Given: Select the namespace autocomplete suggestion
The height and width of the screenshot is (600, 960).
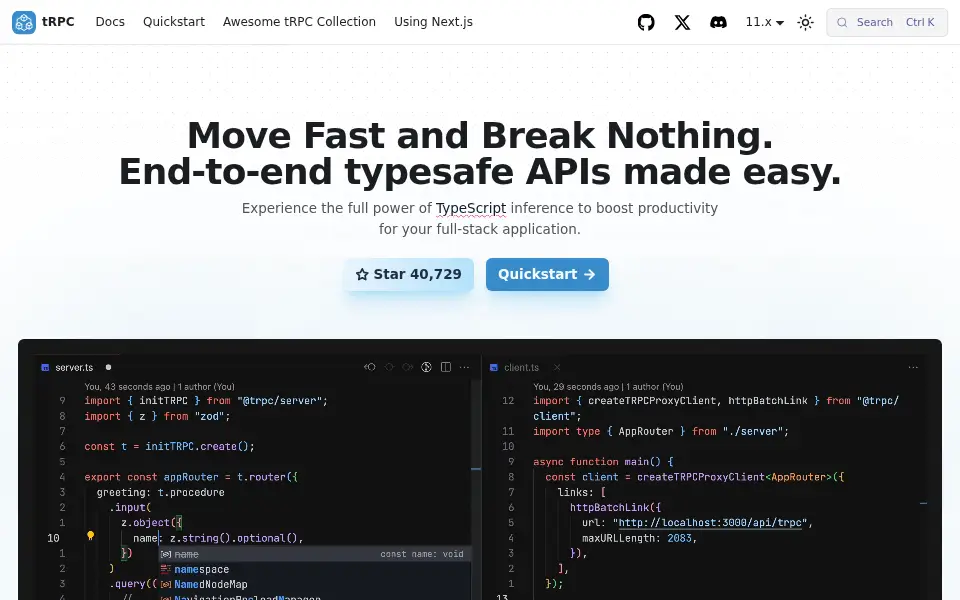Looking at the screenshot, I should pos(315,569).
